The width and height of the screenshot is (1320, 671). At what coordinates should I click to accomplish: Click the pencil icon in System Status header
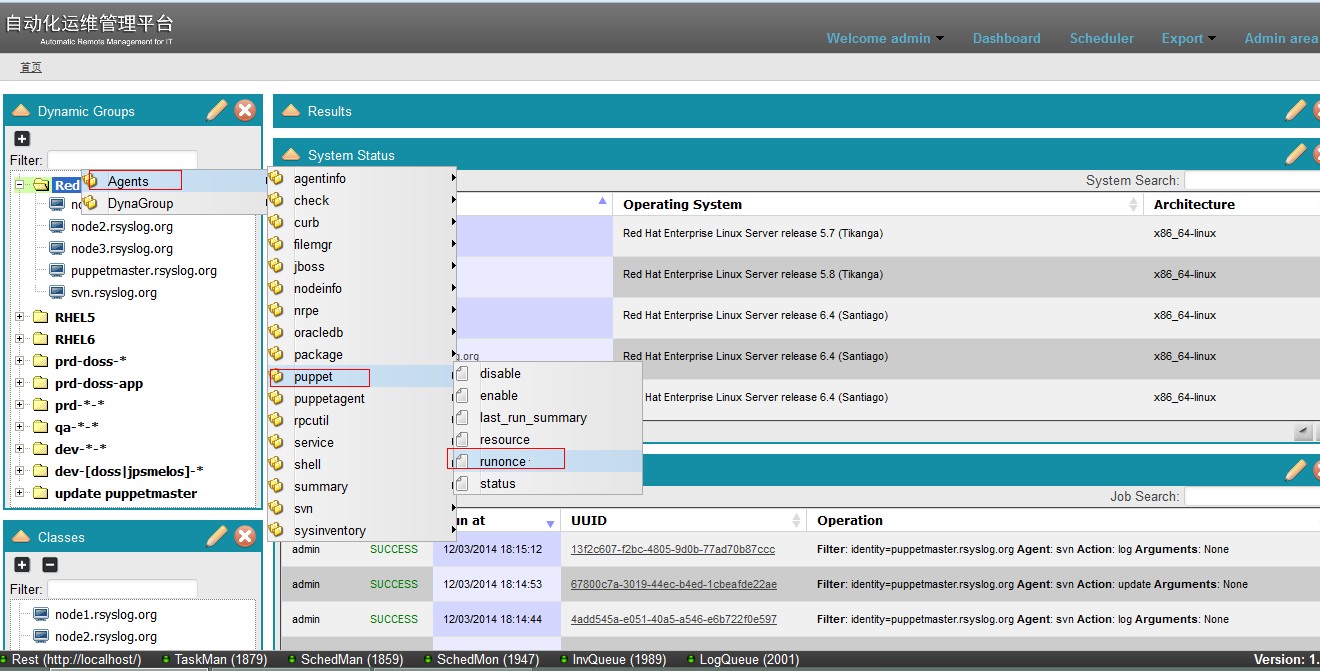point(1296,154)
